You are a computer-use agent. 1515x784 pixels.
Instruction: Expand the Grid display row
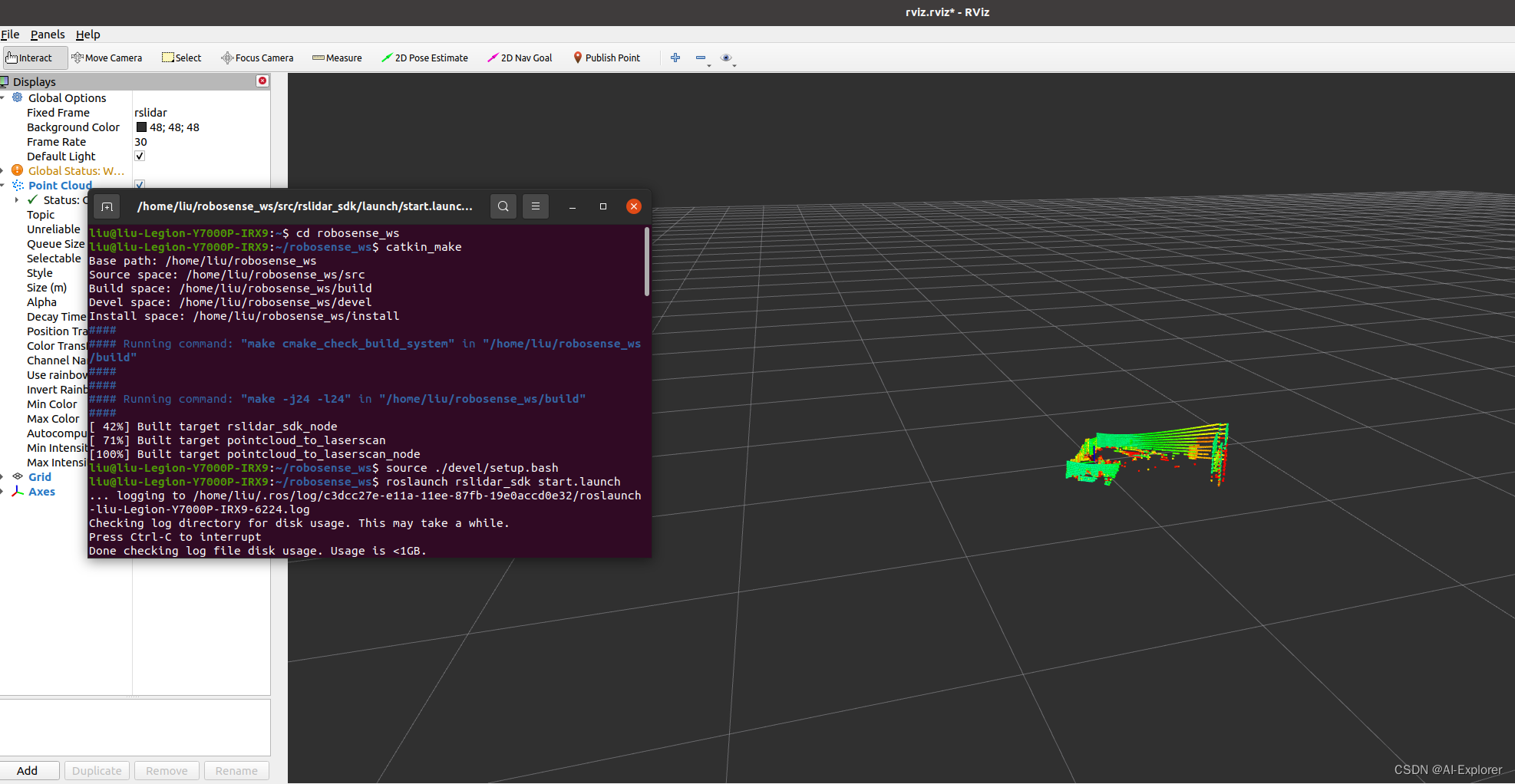(x=3, y=476)
